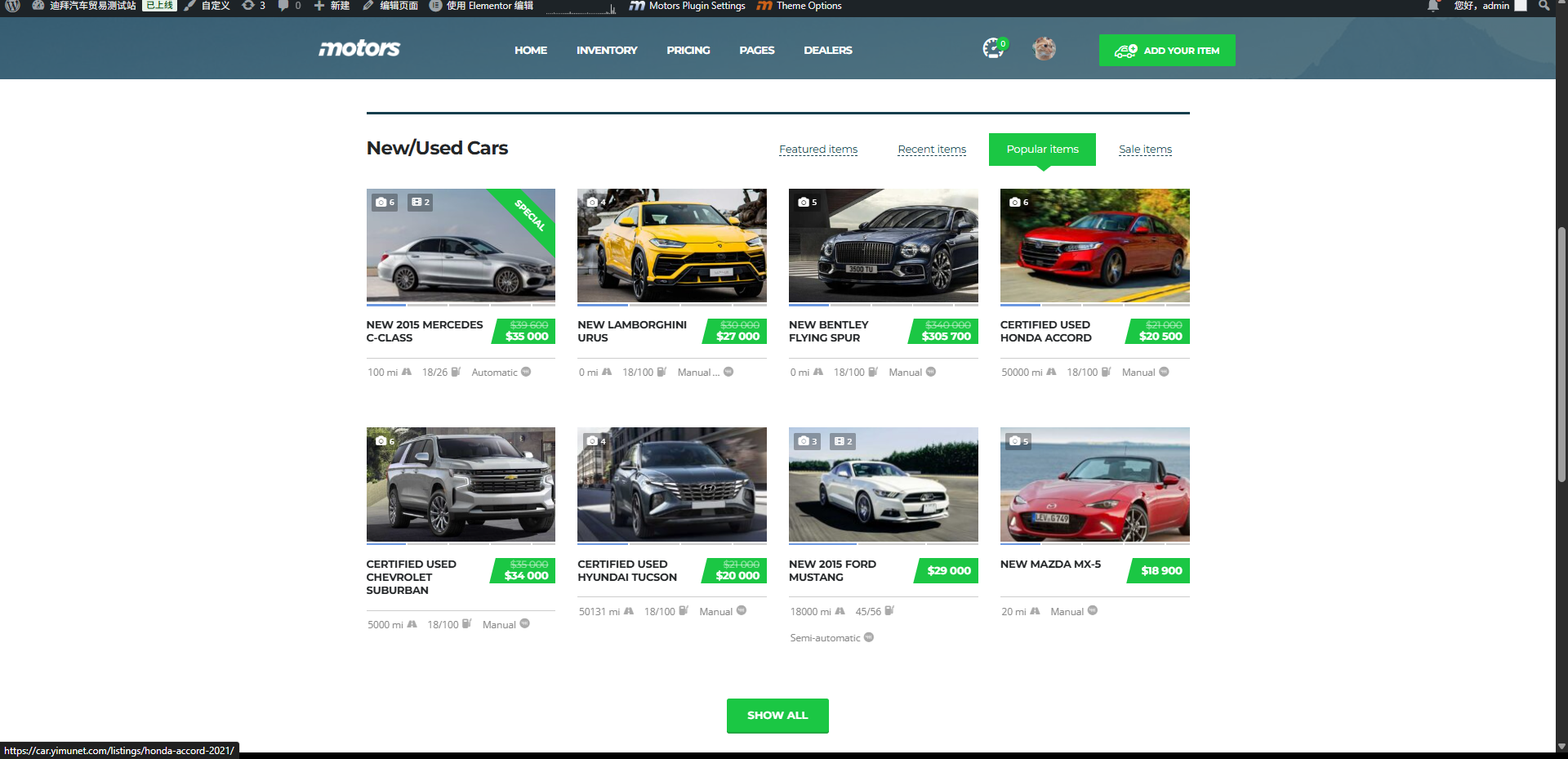Open CERTIFIED USED HONDA ACCORD title
Screen dimensions: 1568x759
click(x=1046, y=331)
